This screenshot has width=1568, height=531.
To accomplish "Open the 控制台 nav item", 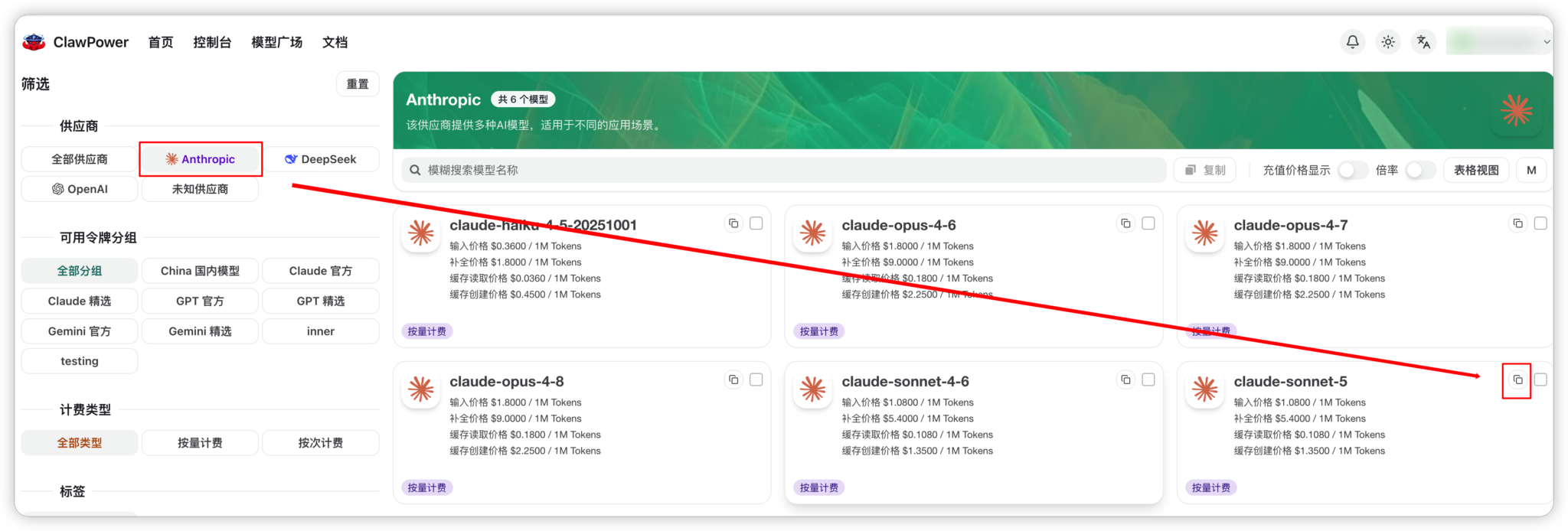I will click(x=212, y=42).
